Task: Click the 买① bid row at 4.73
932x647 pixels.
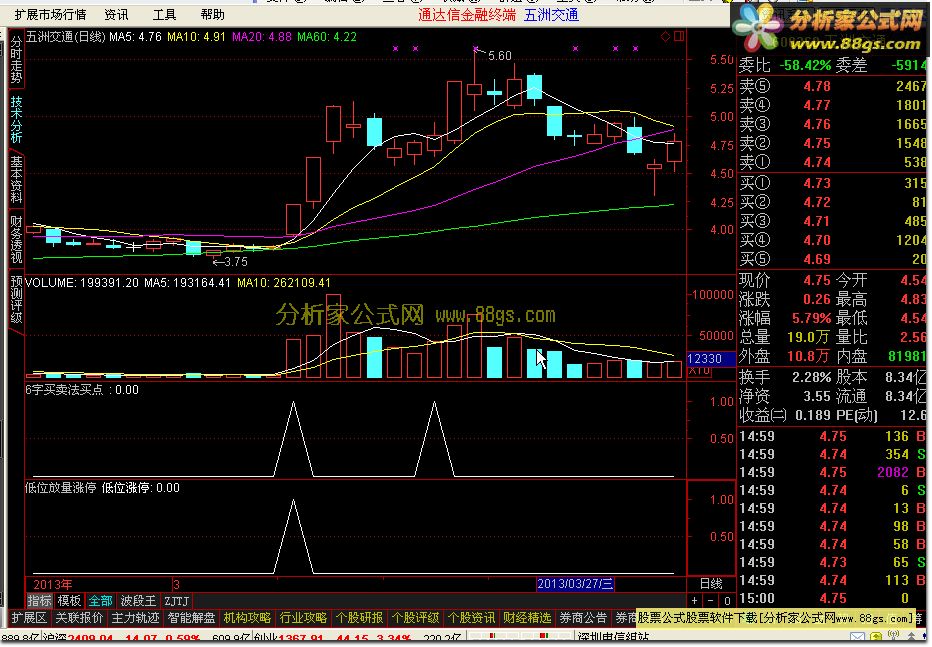Action: pos(833,183)
